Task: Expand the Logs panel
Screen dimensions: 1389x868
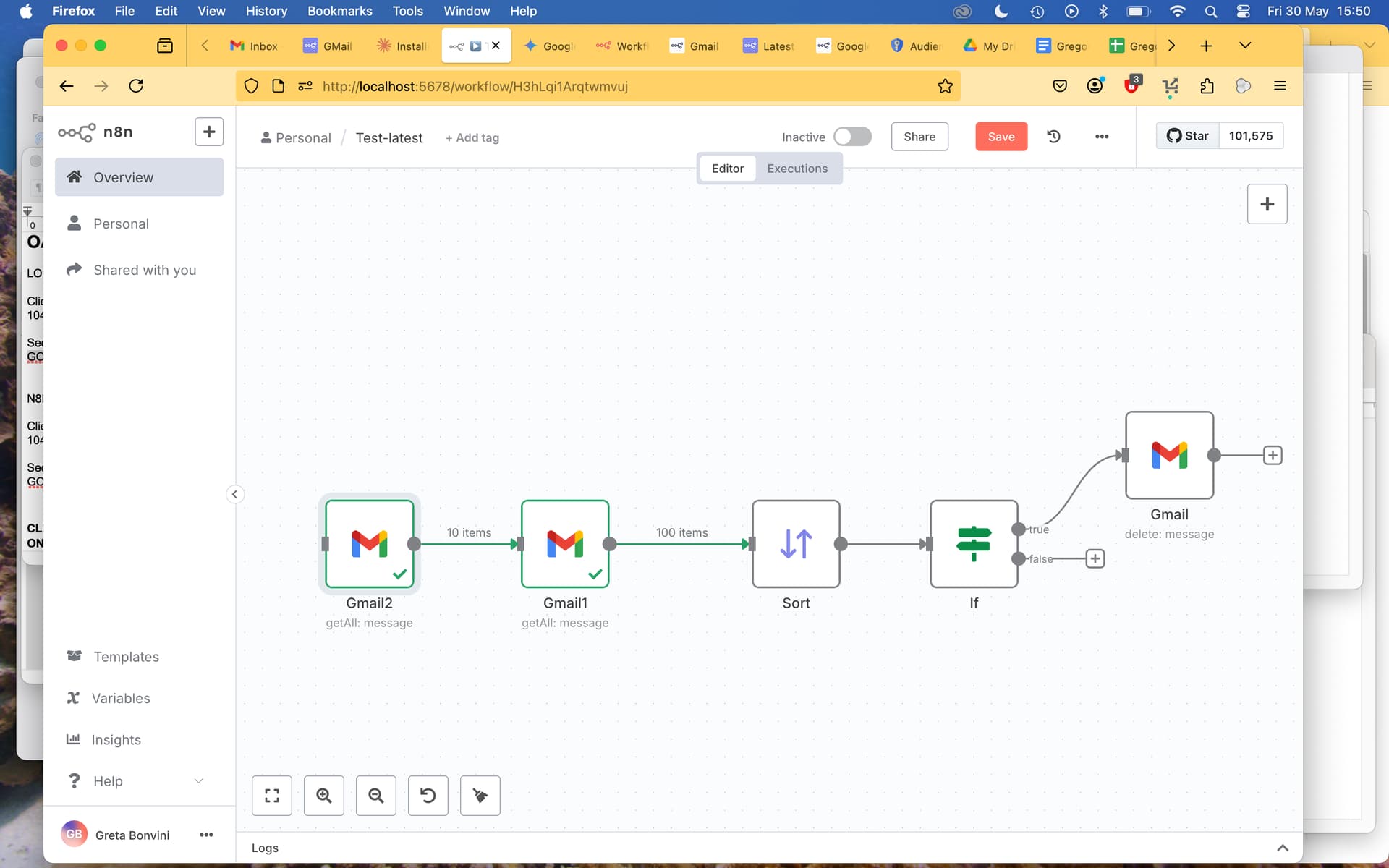Action: [x=1283, y=848]
